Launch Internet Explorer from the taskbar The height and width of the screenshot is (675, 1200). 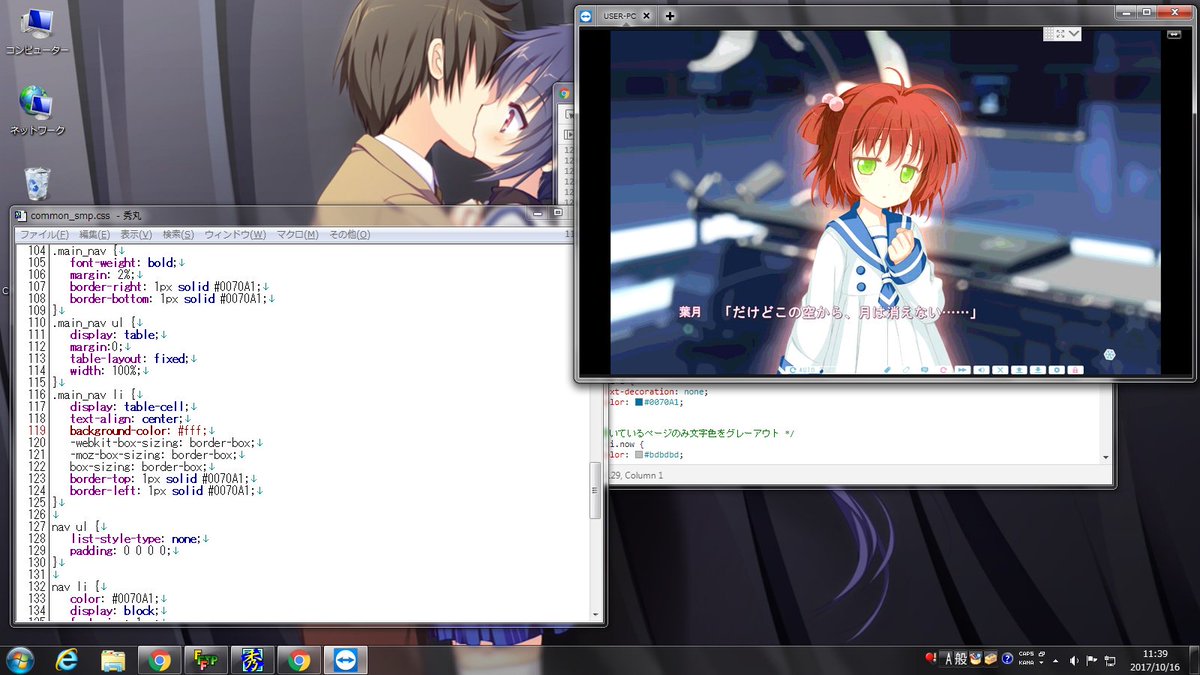tap(68, 660)
